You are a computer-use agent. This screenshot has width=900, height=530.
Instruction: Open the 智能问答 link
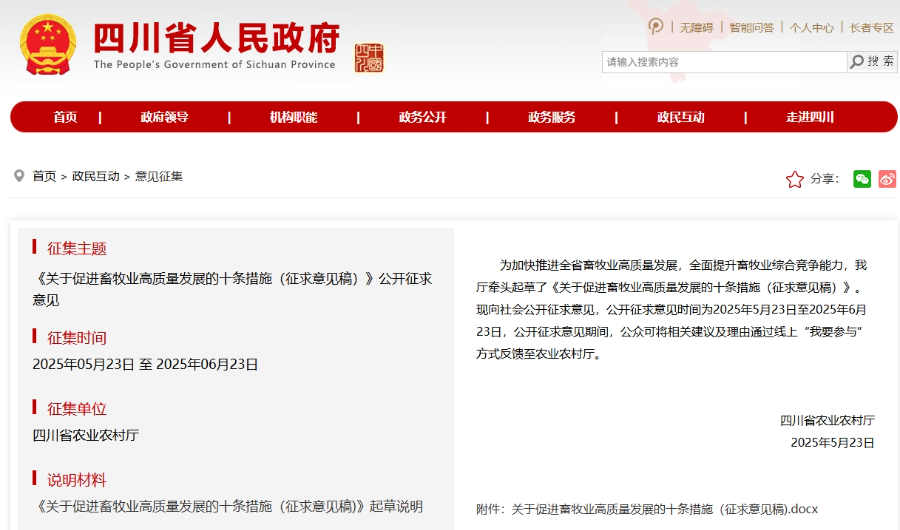pos(751,28)
